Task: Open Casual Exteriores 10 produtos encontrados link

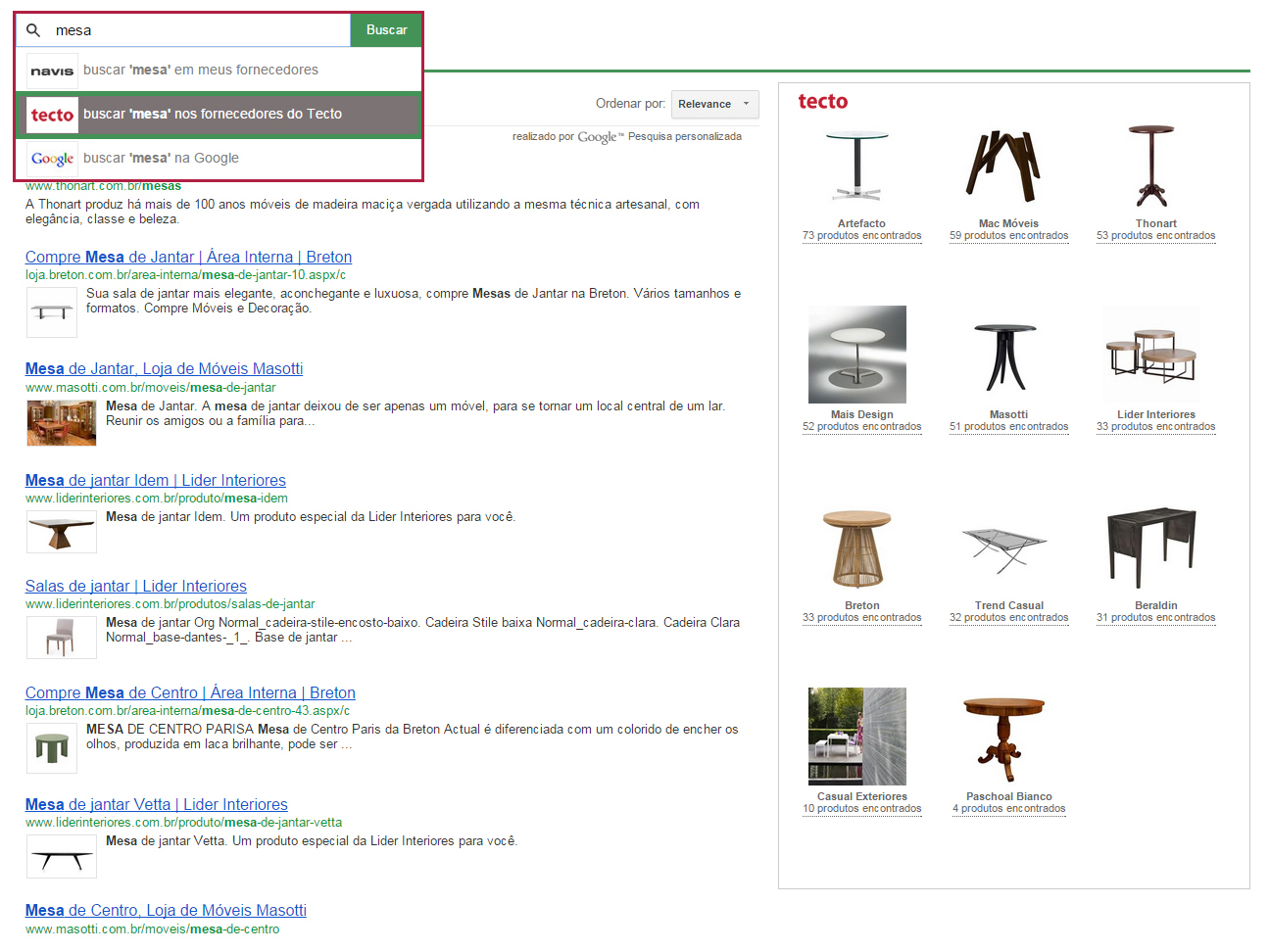Action: pos(862,809)
